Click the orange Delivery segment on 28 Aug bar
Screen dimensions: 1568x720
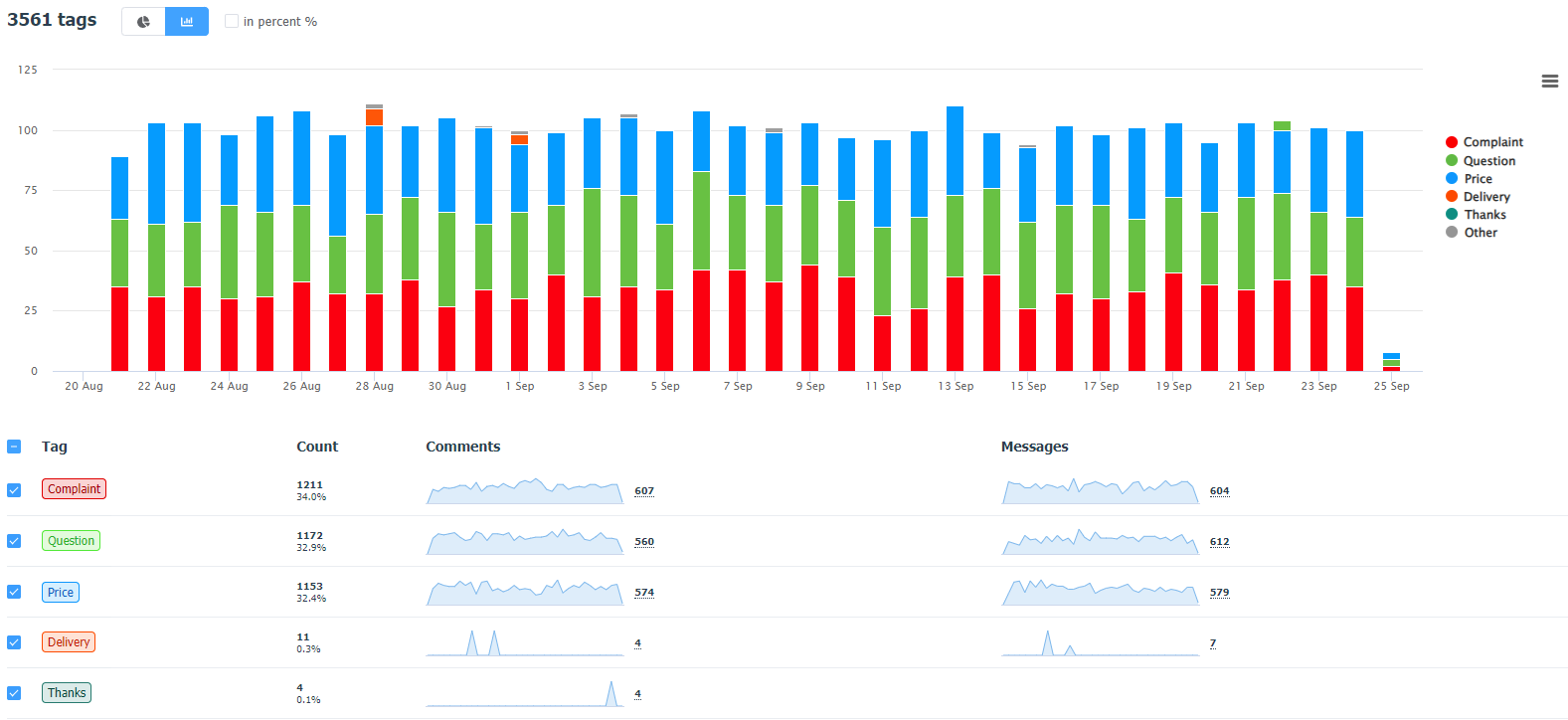coord(374,117)
